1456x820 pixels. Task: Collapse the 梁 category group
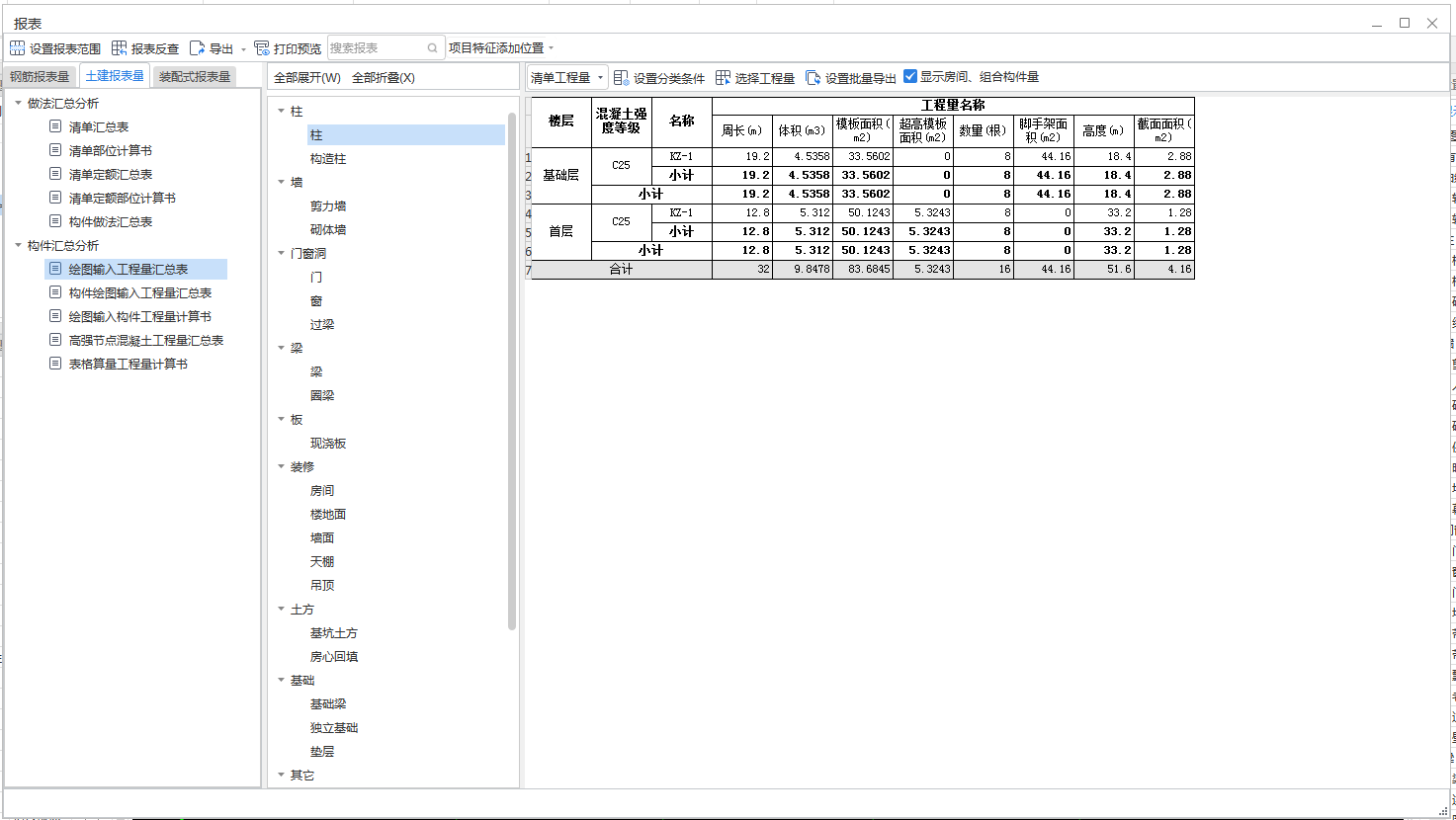(x=281, y=349)
